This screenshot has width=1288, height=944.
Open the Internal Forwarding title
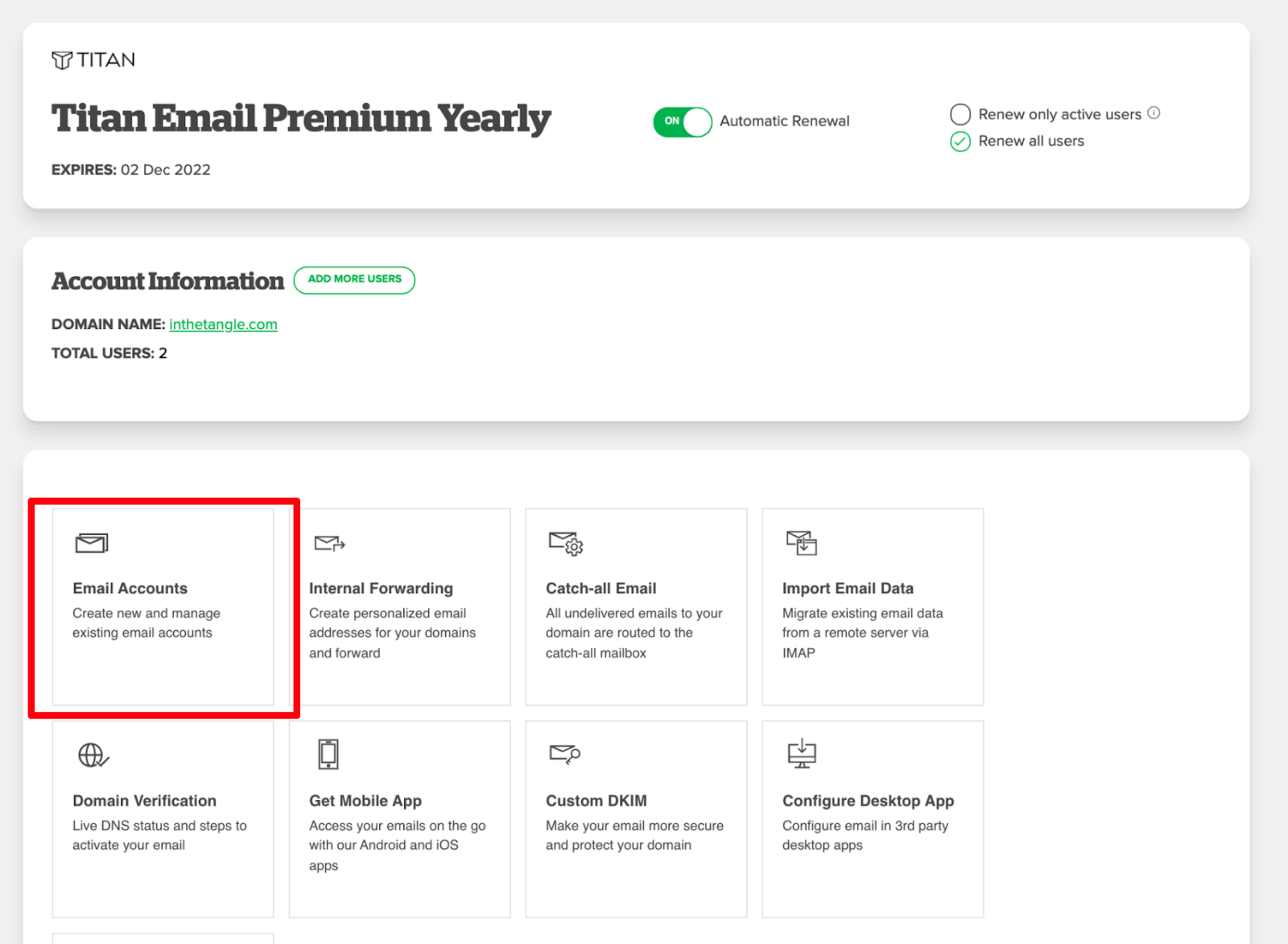(381, 588)
